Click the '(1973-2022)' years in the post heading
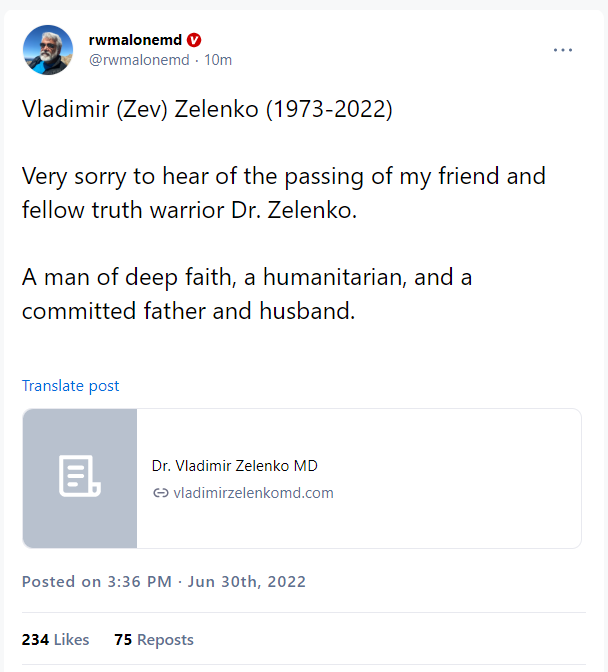The width and height of the screenshot is (608, 672). coord(329,109)
